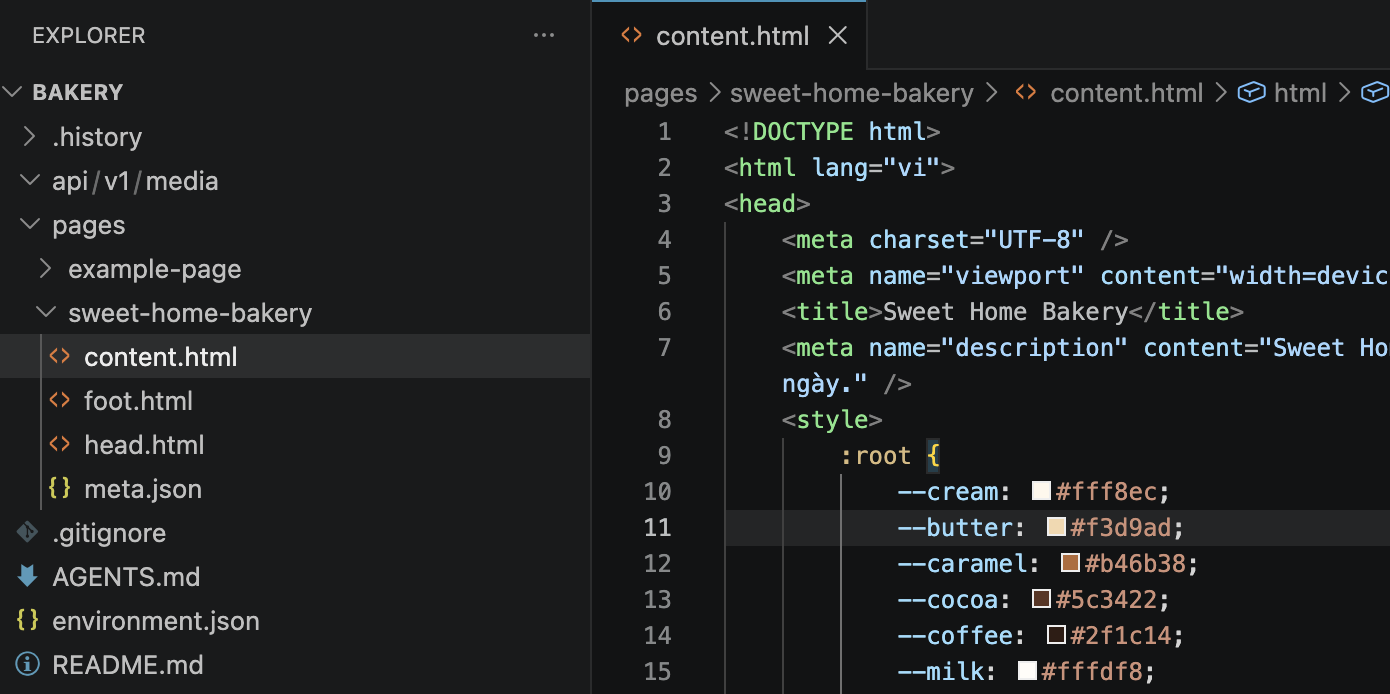
Task: Collapse the sweet-home-bakery folder chevron
Action: pos(46,312)
